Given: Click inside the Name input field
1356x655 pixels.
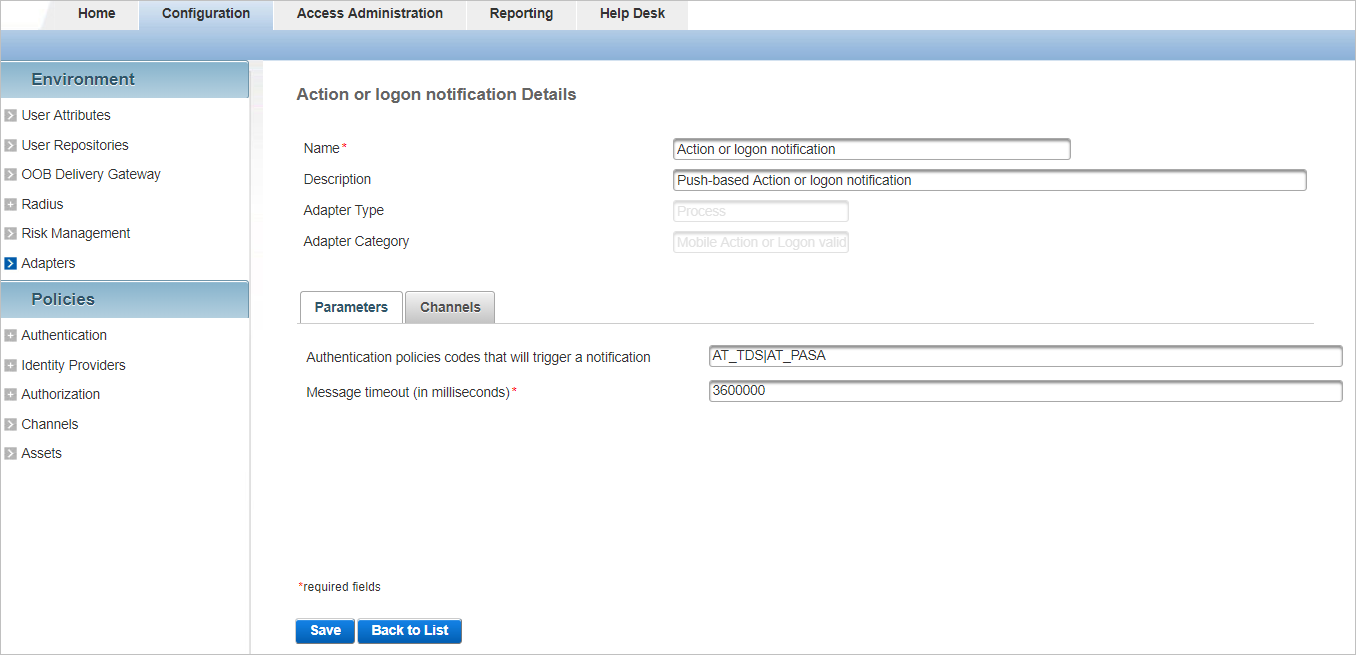Looking at the screenshot, I should point(870,148).
